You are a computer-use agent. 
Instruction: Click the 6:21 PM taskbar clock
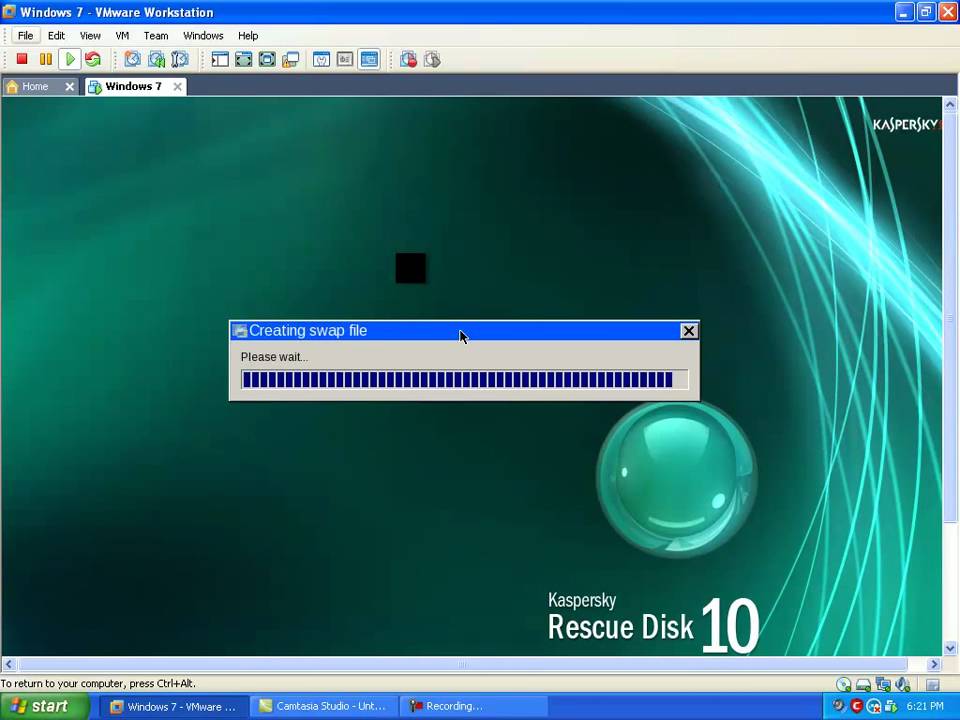(925, 706)
